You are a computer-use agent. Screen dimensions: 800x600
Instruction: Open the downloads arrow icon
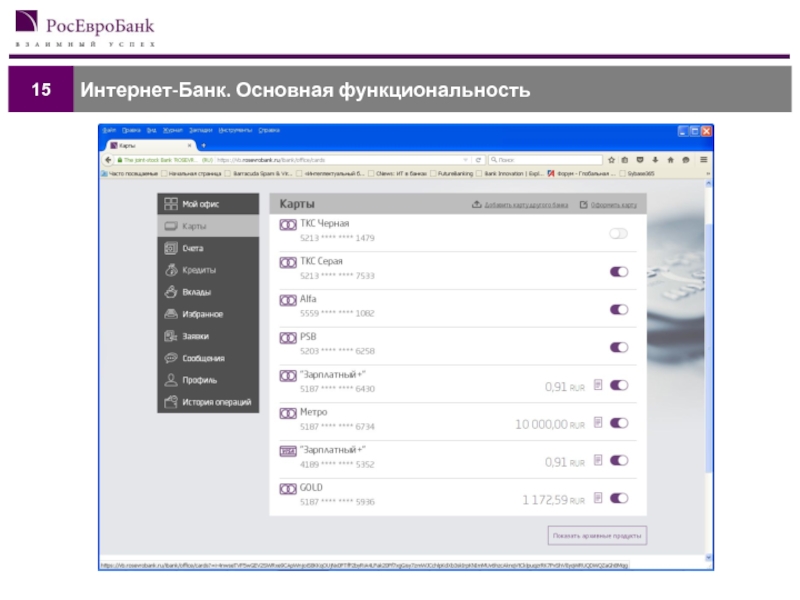(x=655, y=160)
